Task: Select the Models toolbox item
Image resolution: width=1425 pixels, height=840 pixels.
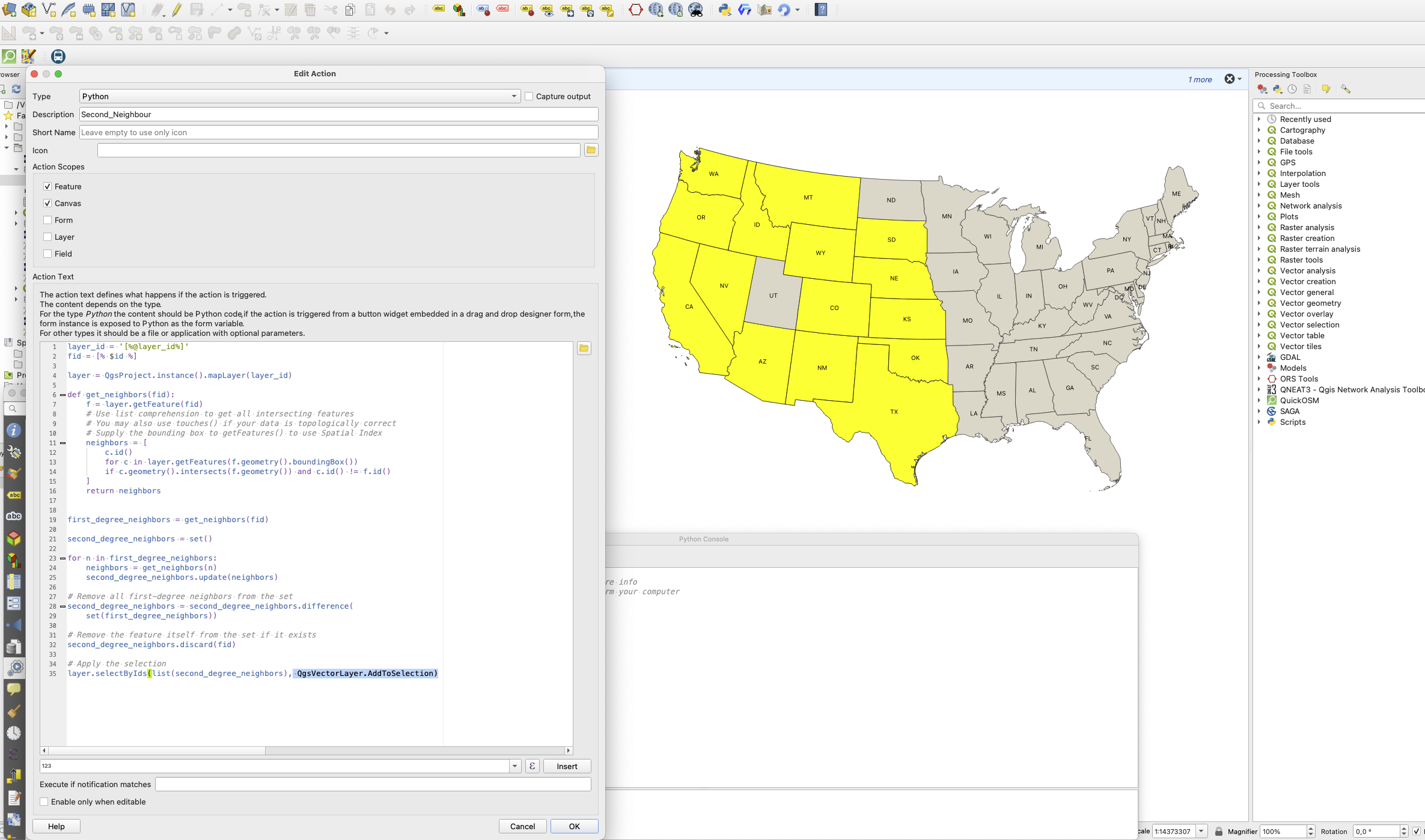Action: pyautogui.click(x=1293, y=368)
